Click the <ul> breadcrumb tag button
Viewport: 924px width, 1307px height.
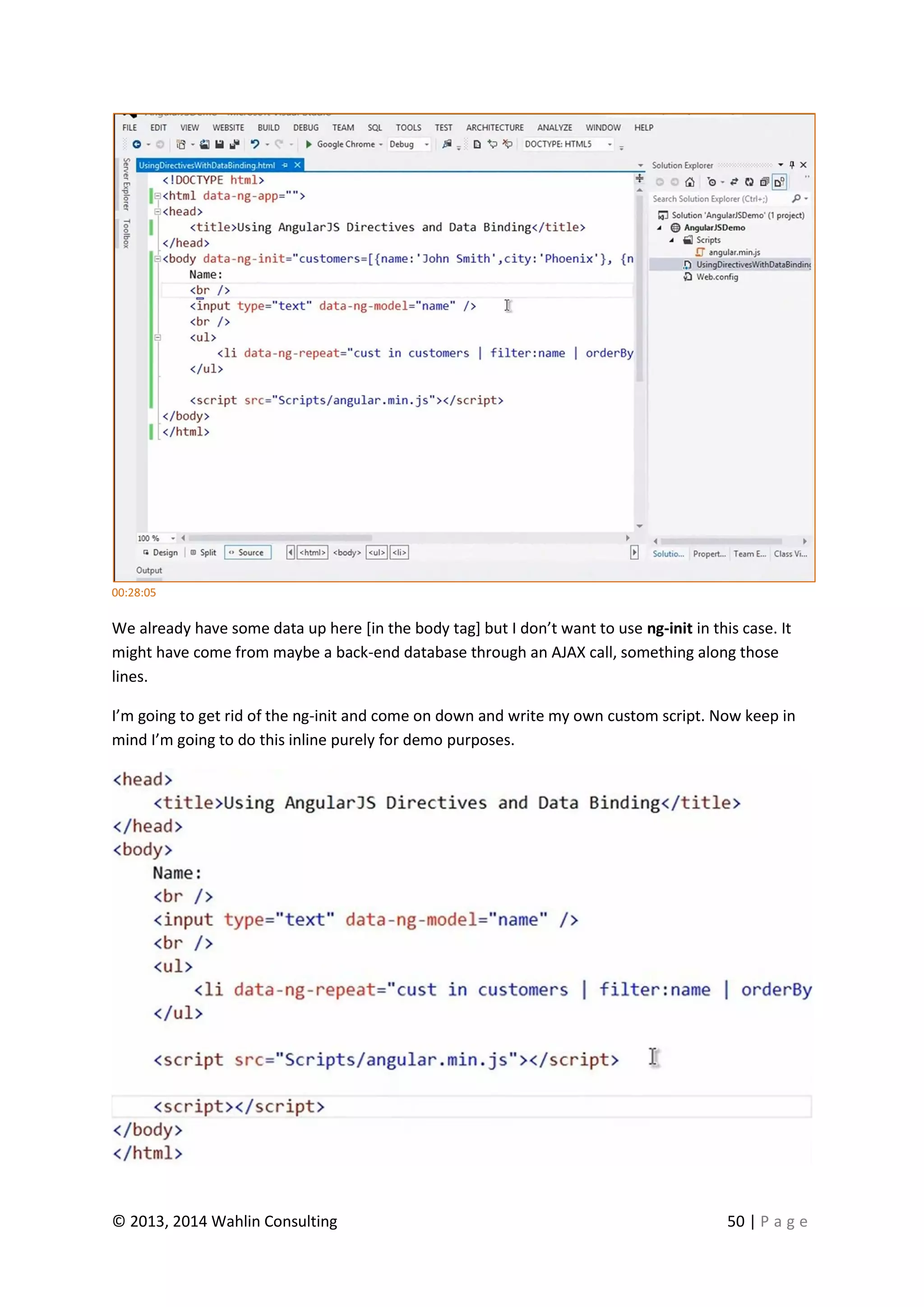coord(377,552)
